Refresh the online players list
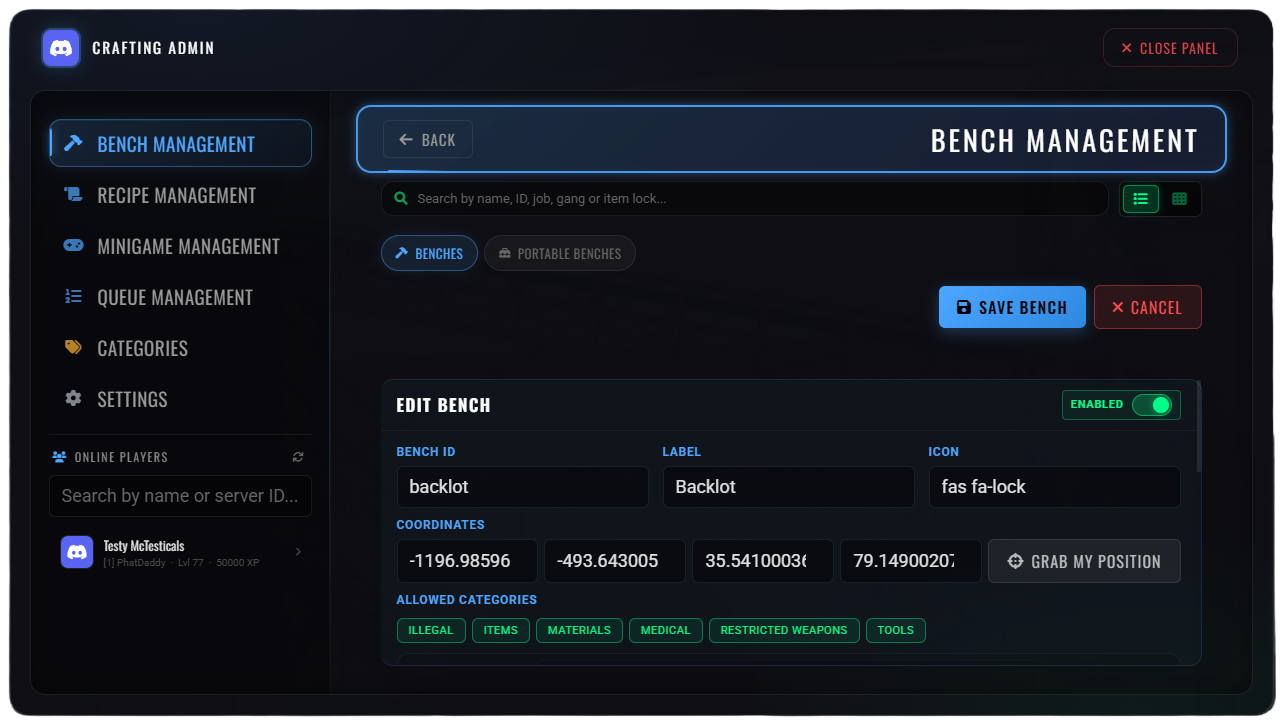The width and height of the screenshot is (1286, 727). 298,457
